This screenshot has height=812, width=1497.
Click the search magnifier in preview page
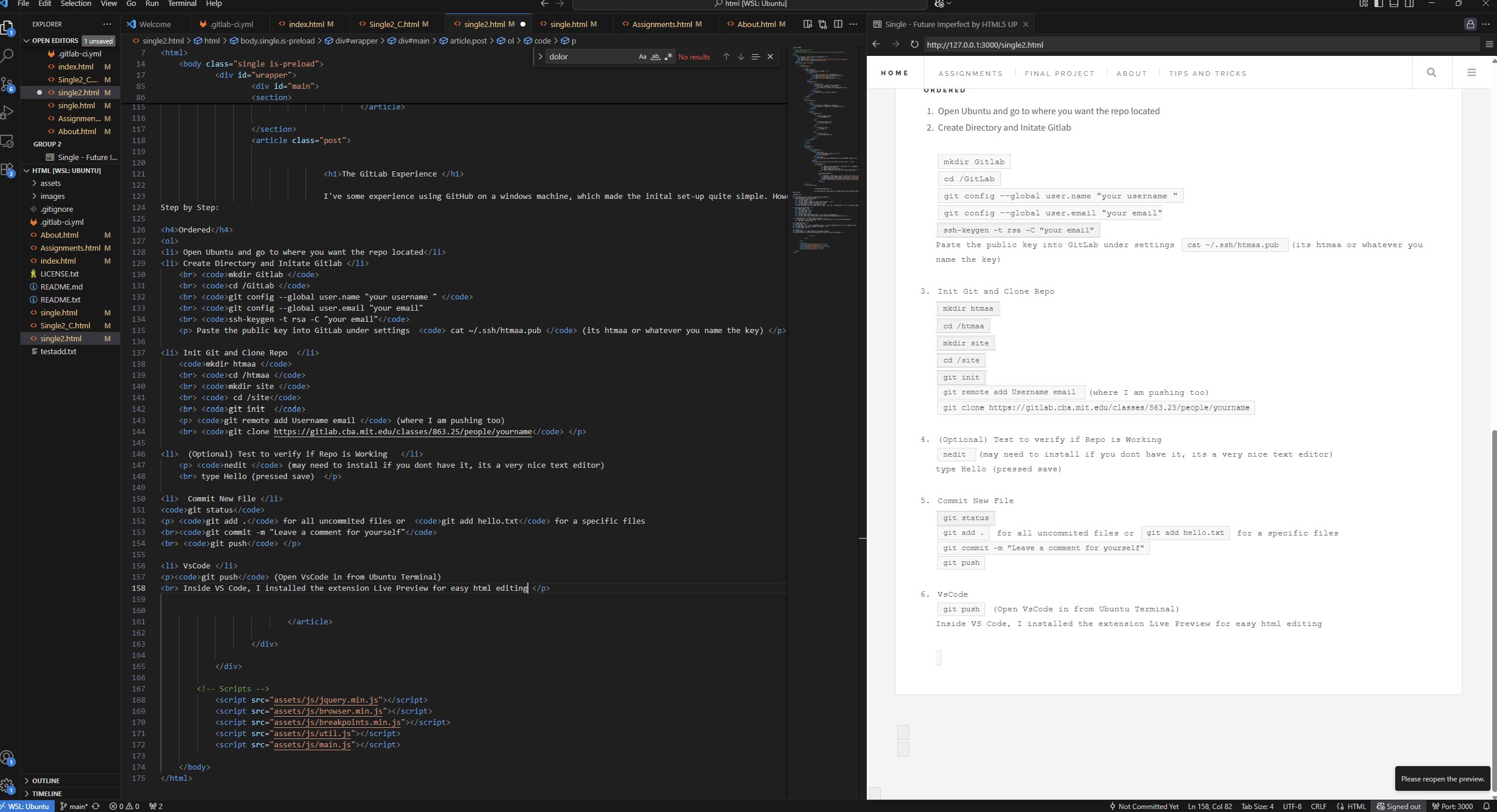1431,72
